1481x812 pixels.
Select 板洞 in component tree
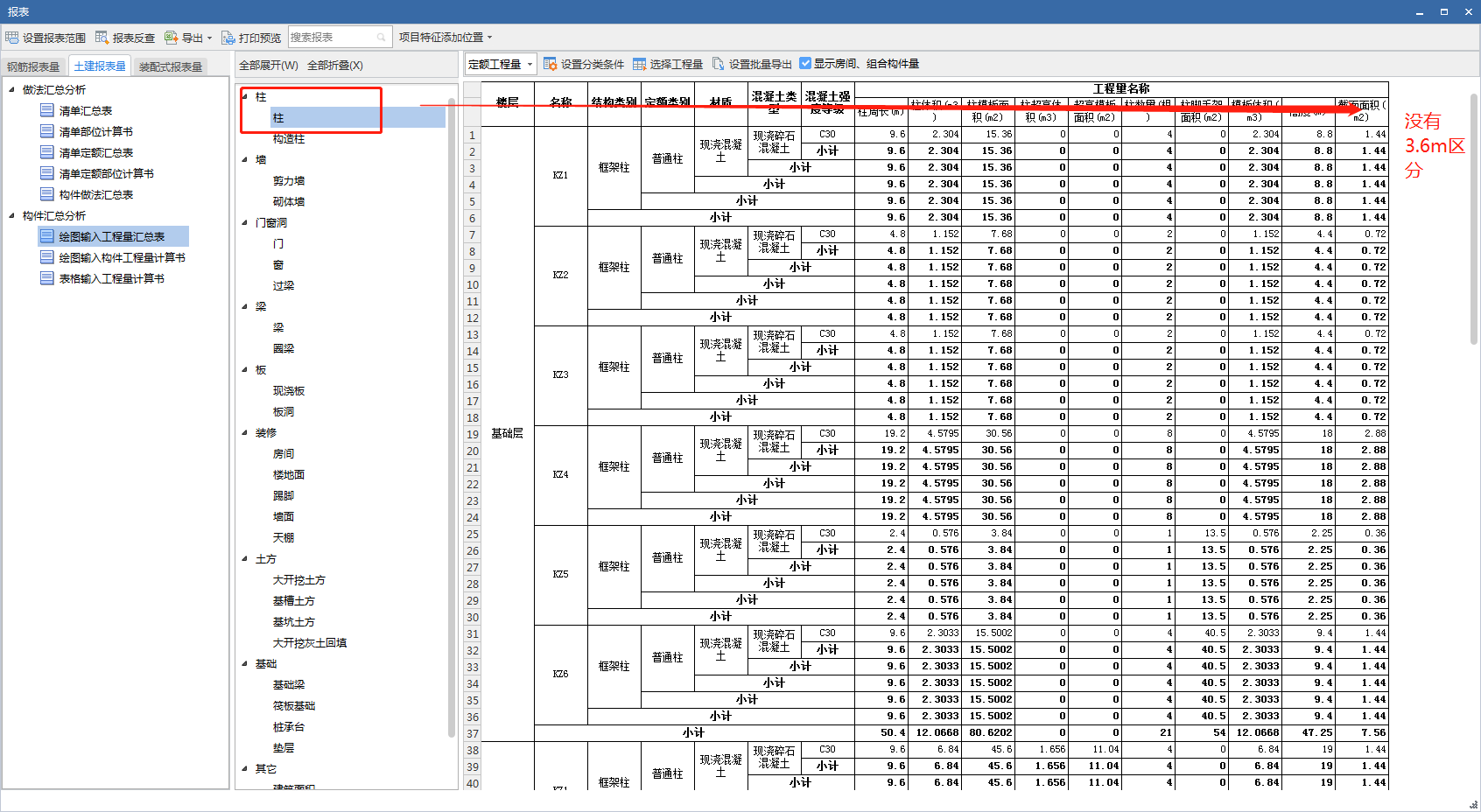click(x=284, y=412)
